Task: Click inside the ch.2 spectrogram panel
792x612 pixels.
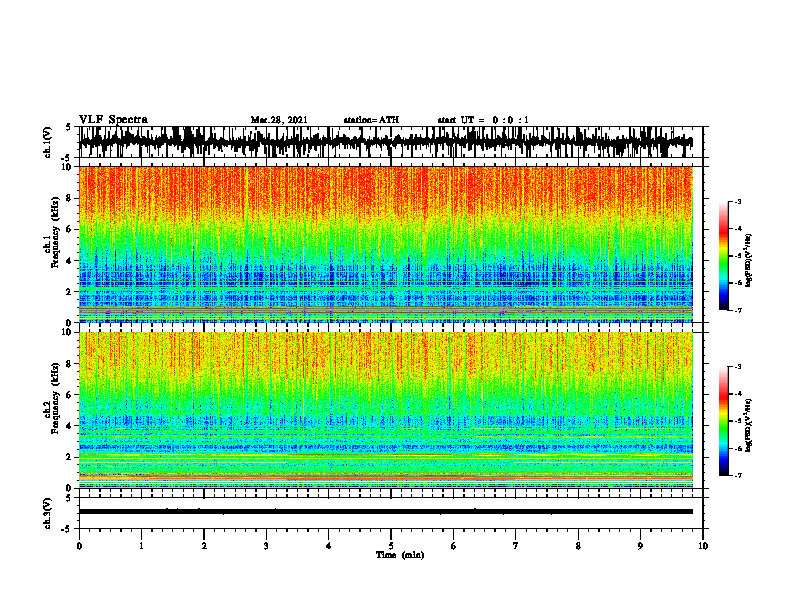Action: pos(385,410)
